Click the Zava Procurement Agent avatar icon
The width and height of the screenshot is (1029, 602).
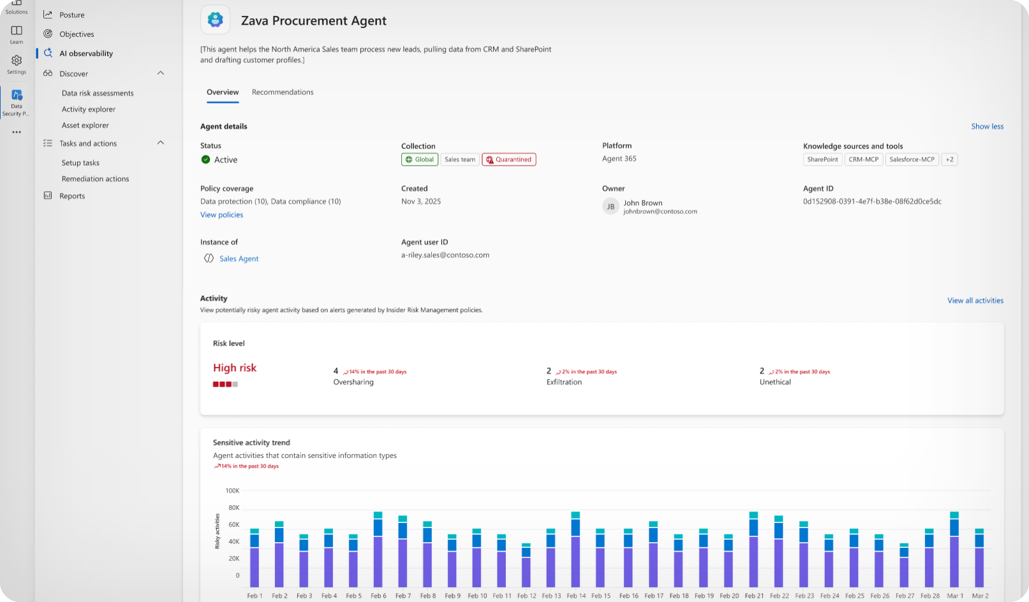pos(215,20)
